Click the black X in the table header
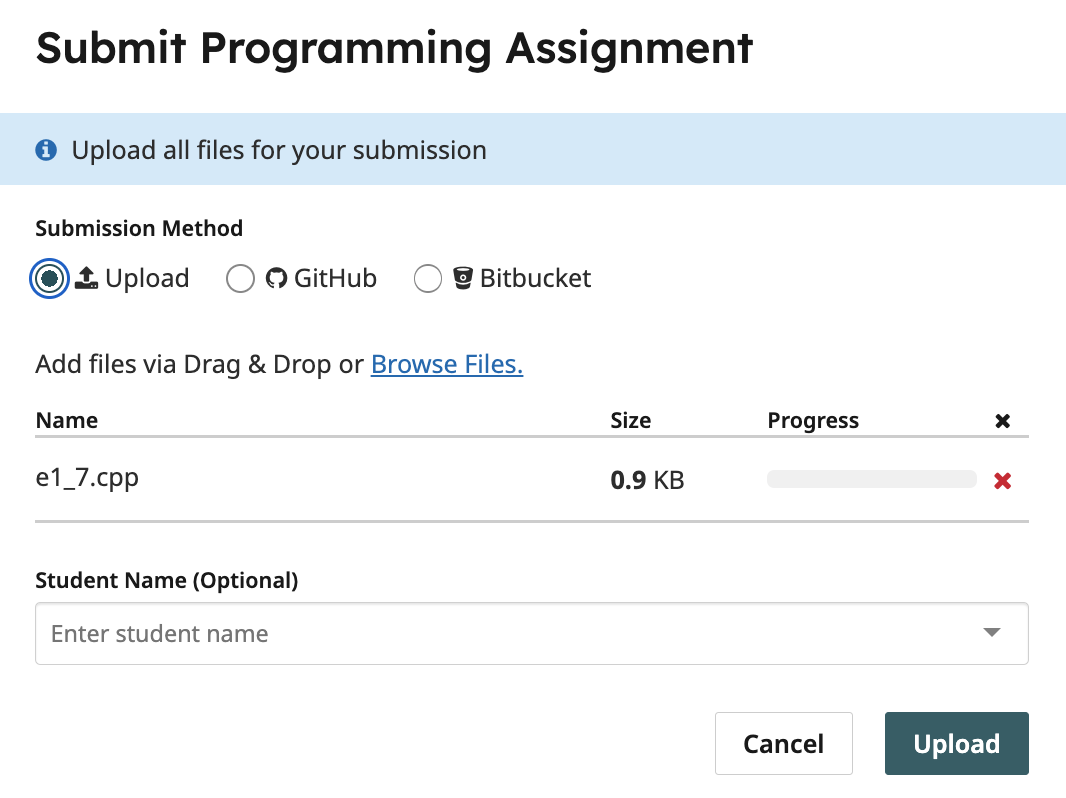This screenshot has width=1066, height=798. click(1002, 421)
